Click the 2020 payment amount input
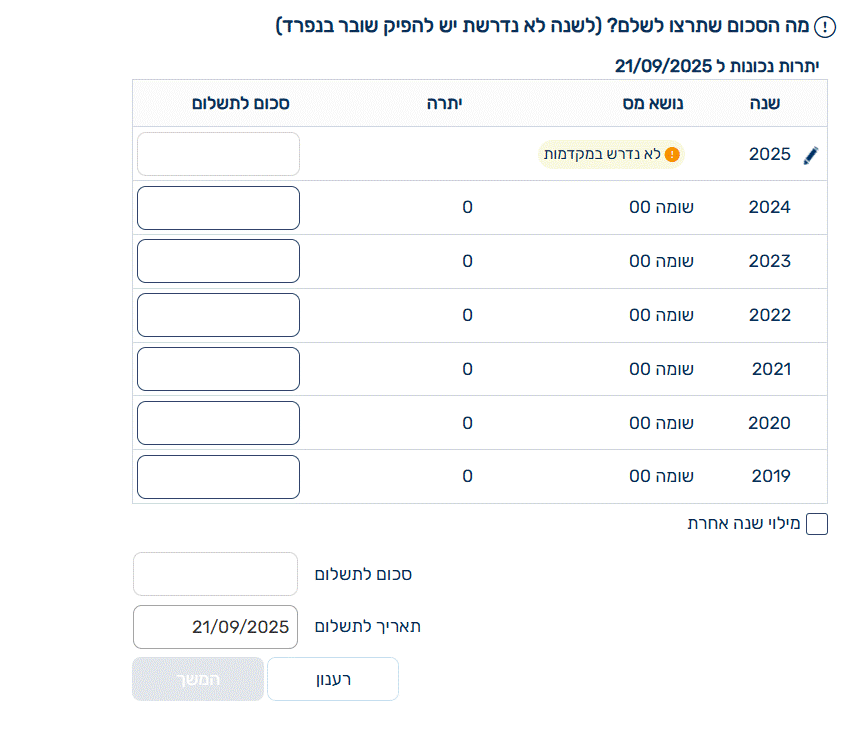 coord(218,423)
